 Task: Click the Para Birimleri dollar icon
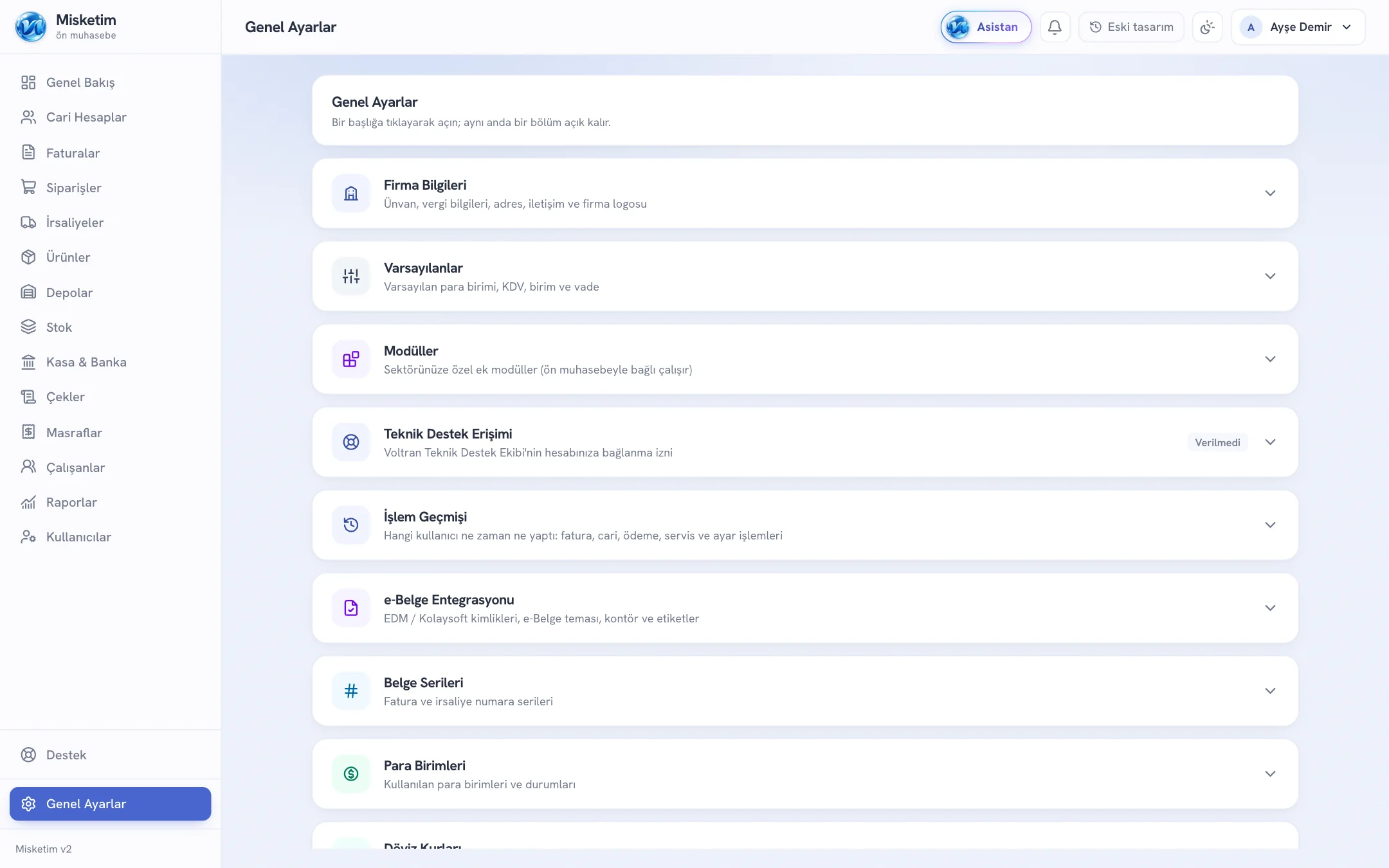(x=351, y=773)
